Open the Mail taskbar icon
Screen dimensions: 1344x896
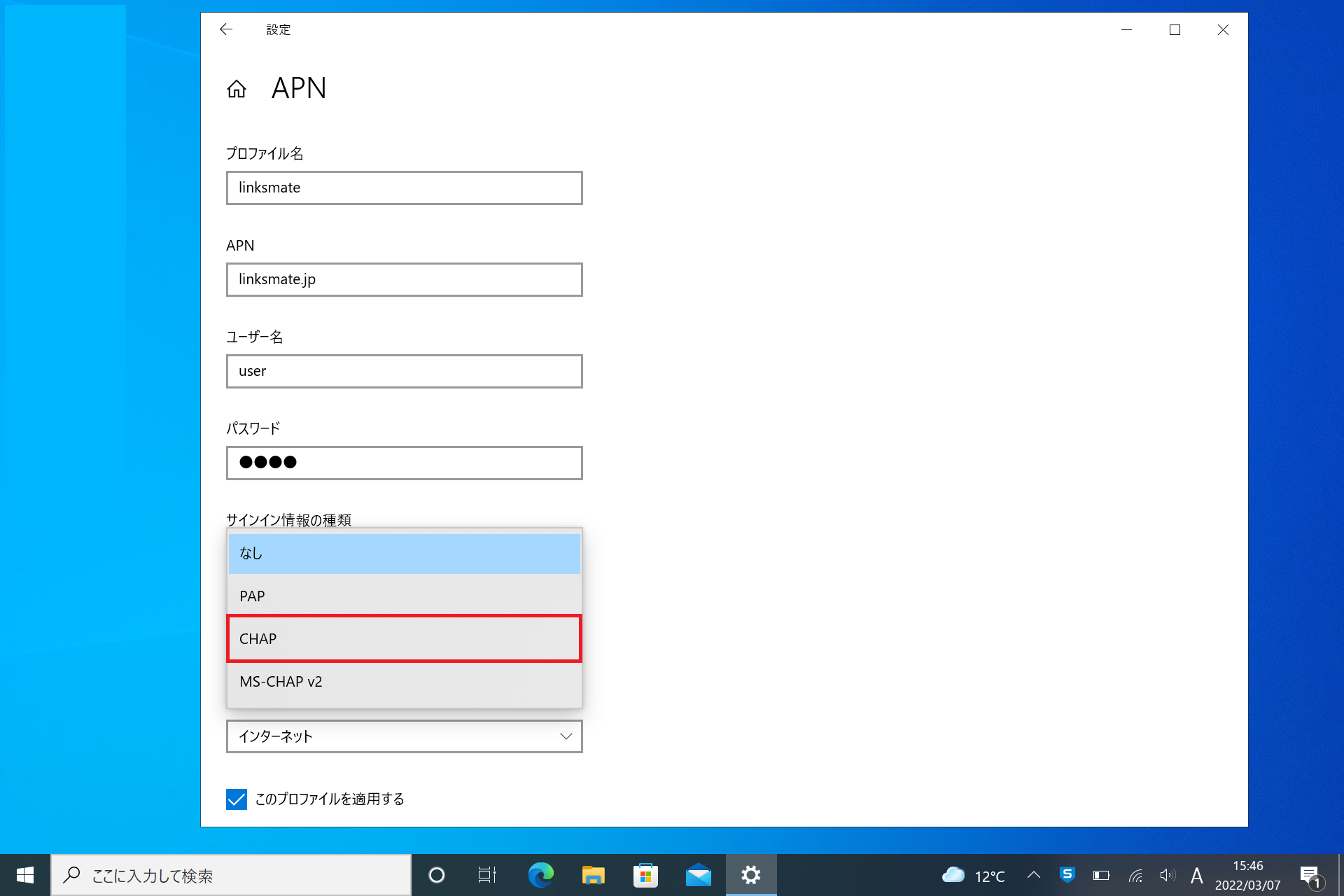pos(698,875)
